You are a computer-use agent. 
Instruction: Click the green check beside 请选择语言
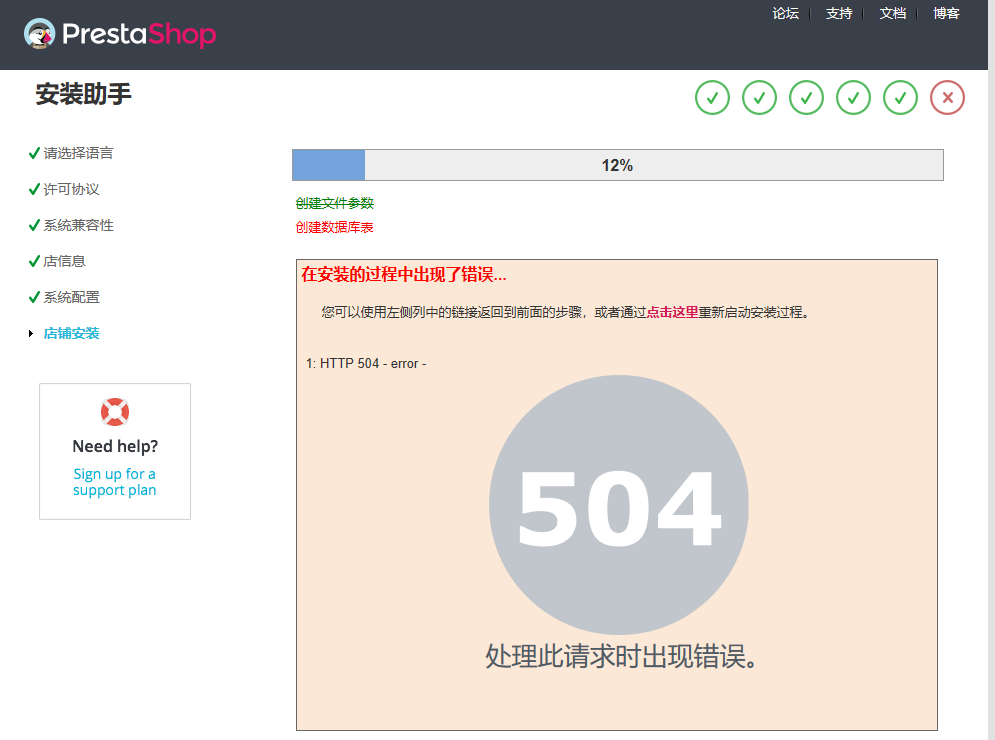33,153
